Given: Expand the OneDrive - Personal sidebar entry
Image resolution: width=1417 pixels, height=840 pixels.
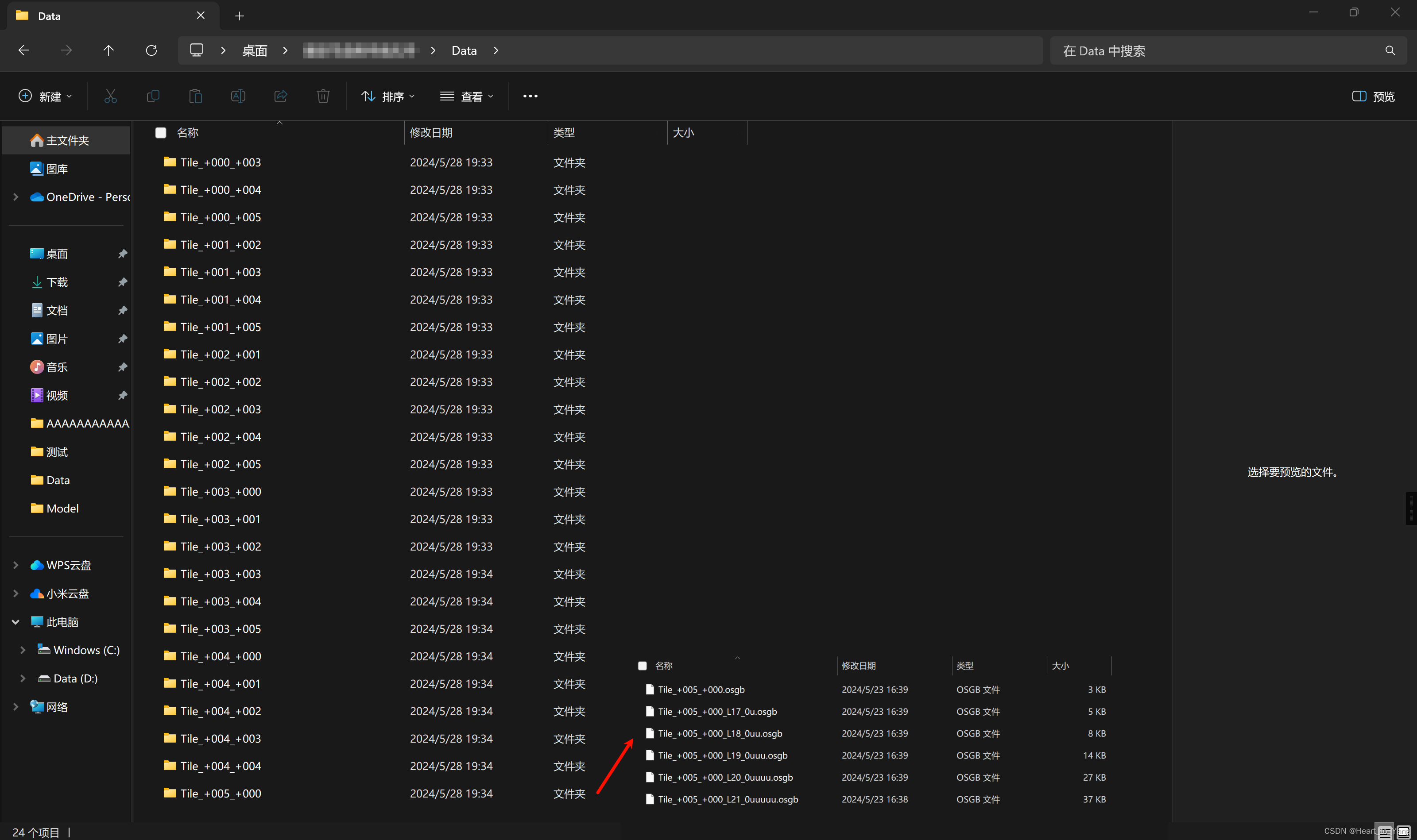Looking at the screenshot, I should coord(15,197).
